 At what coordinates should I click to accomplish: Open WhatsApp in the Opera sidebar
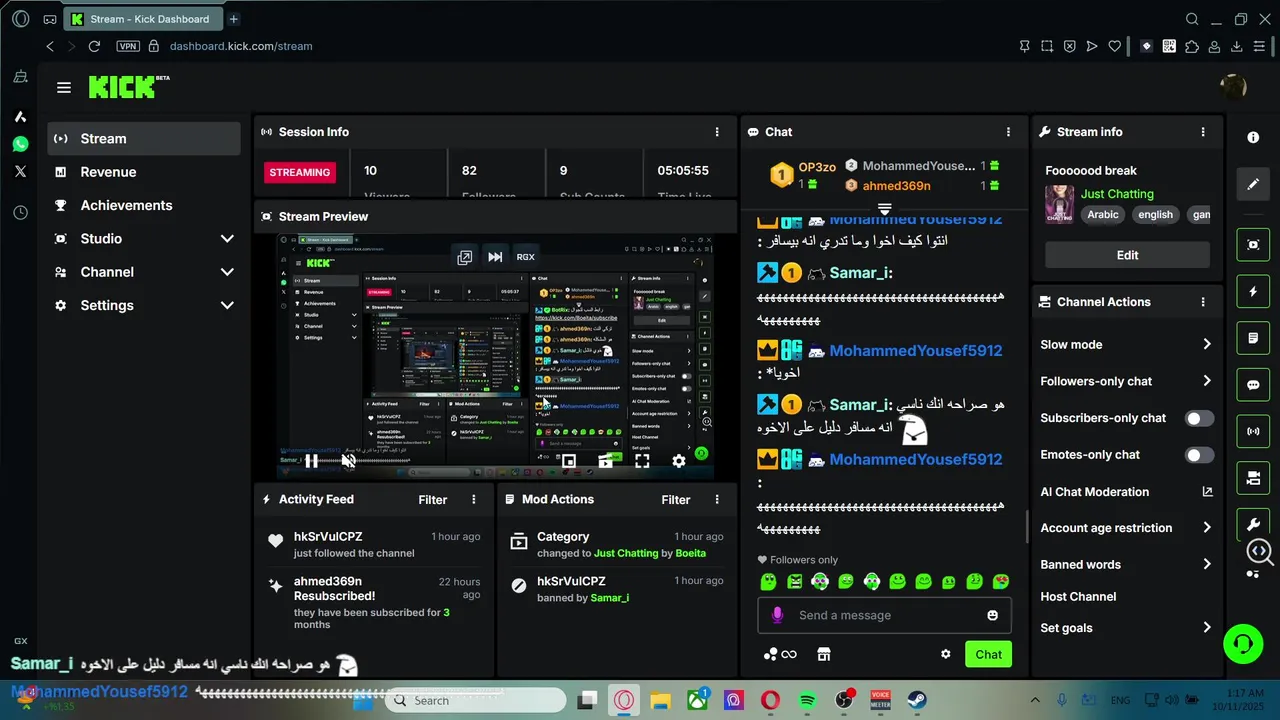pyautogui.click(x=20, y=144)
